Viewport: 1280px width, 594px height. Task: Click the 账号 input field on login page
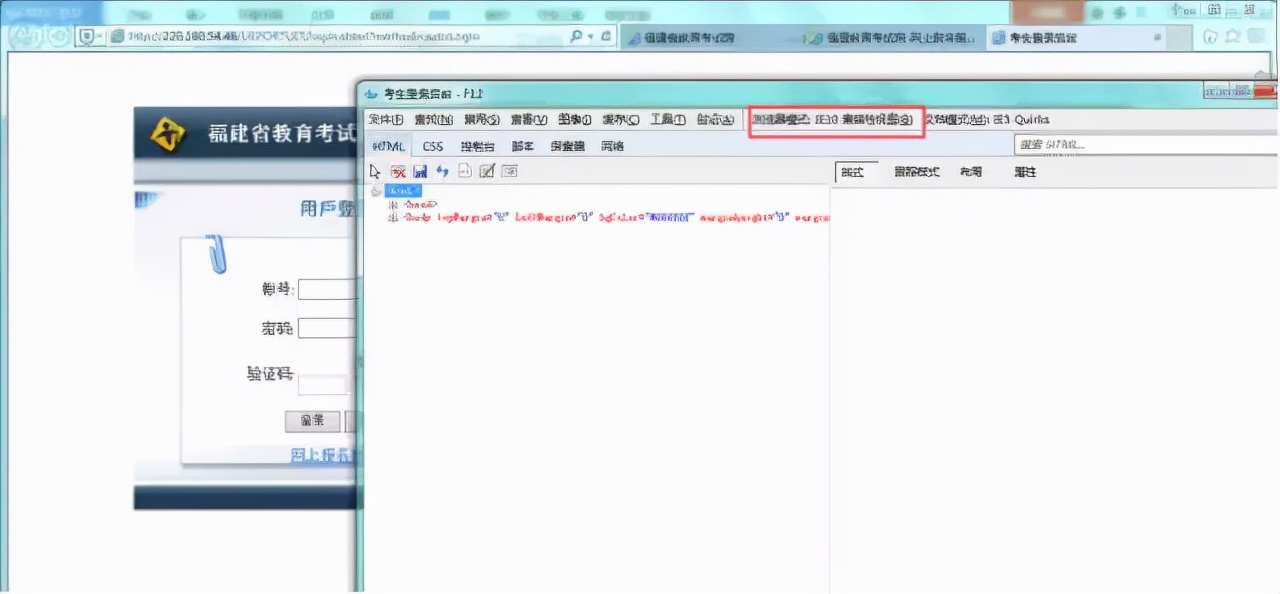click(327, 290)
